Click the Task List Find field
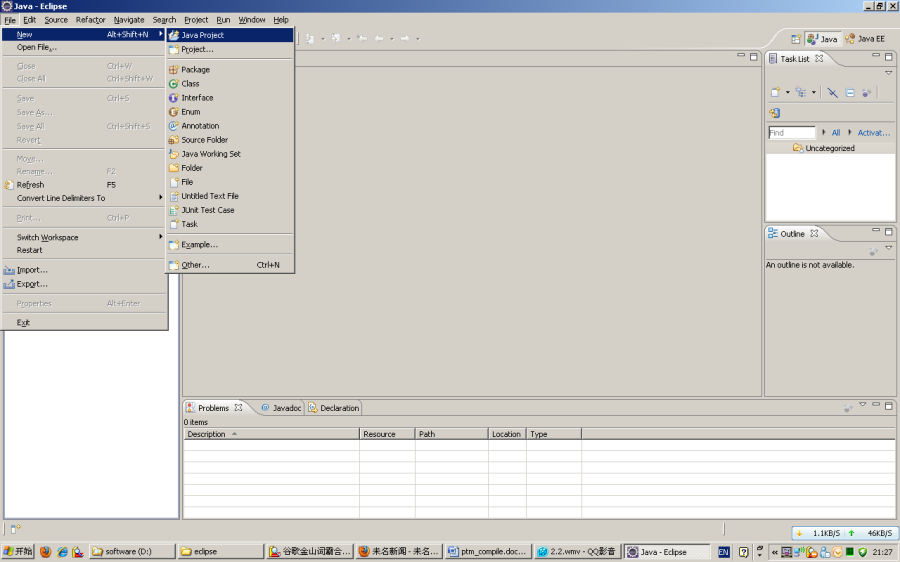This screenshot has width=900, height=562. click(x=792, y=133)
